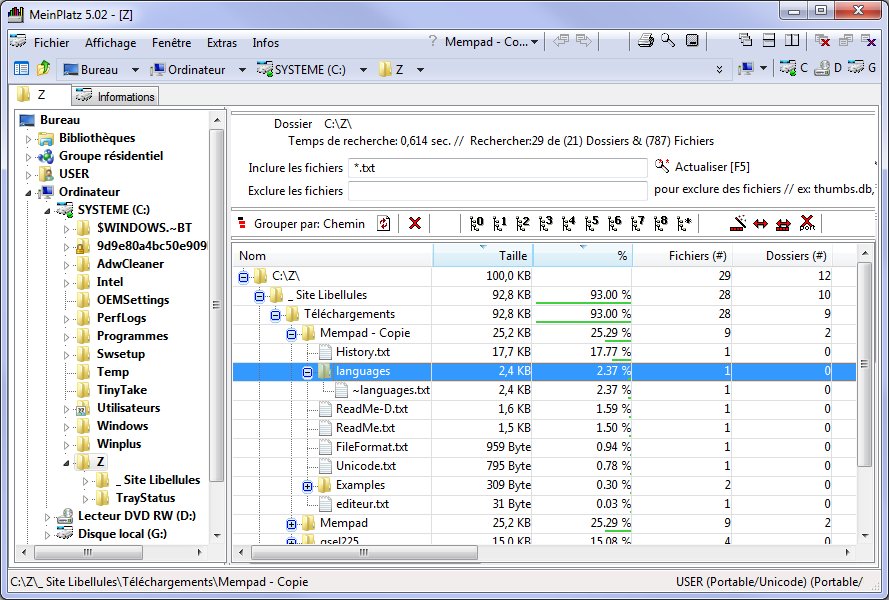Collapse the Mempad - Copie folder node

(291, 334)
